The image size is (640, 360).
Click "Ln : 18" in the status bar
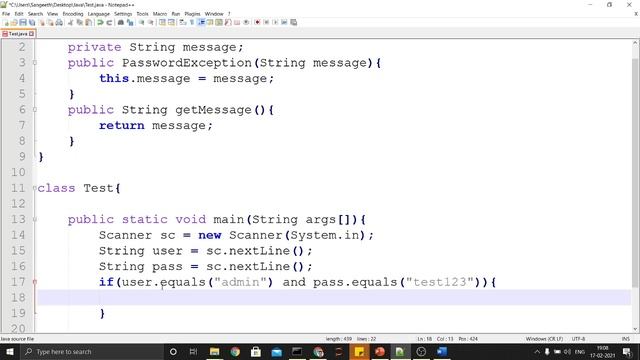(x=424, y=339)
